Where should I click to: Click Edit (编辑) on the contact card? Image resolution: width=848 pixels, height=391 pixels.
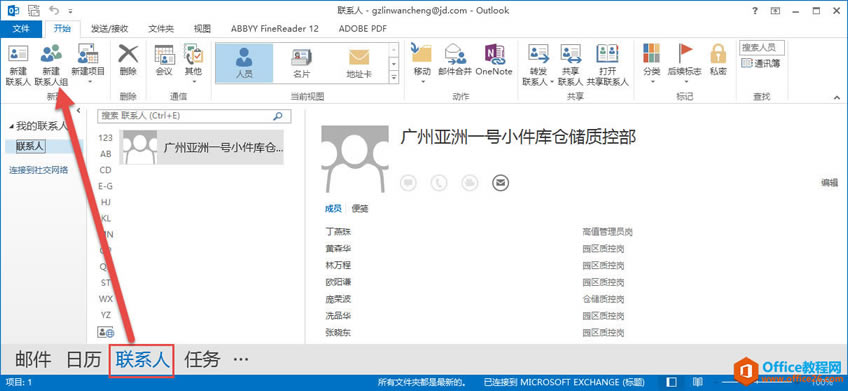[830, 183]
